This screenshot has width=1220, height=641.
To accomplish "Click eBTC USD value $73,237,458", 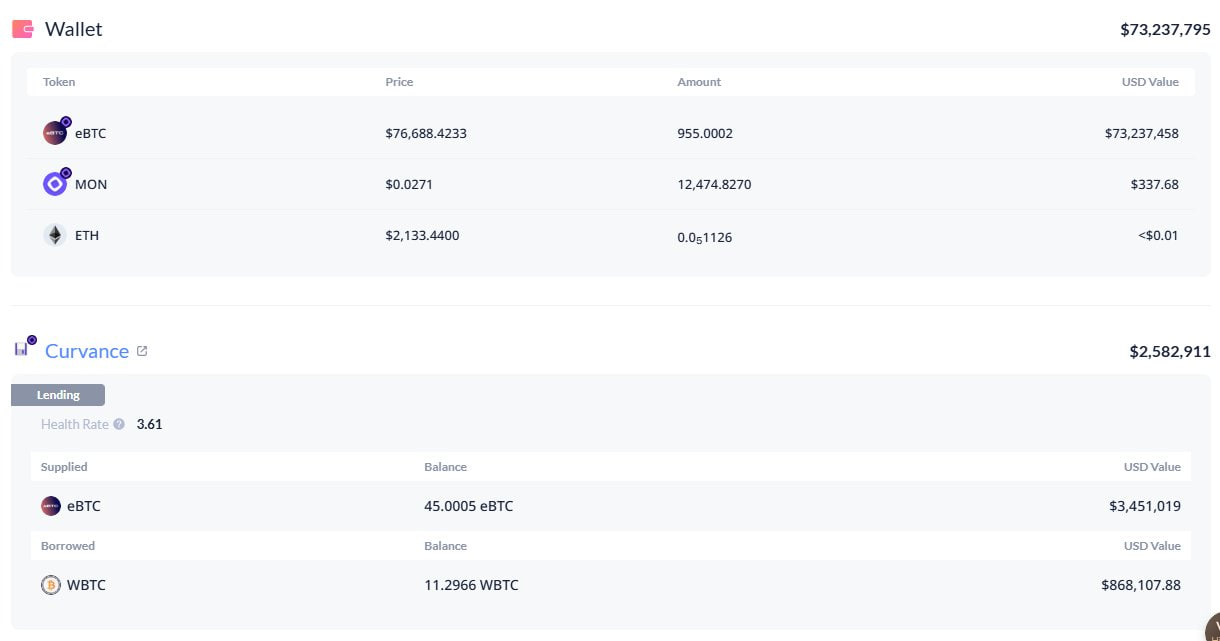I will coord(1142,133).
